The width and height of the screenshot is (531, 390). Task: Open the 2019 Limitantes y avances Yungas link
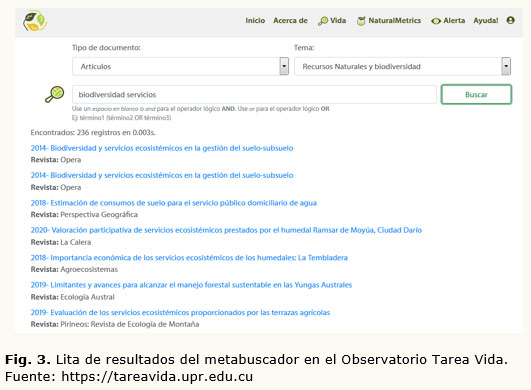[191, 285]
